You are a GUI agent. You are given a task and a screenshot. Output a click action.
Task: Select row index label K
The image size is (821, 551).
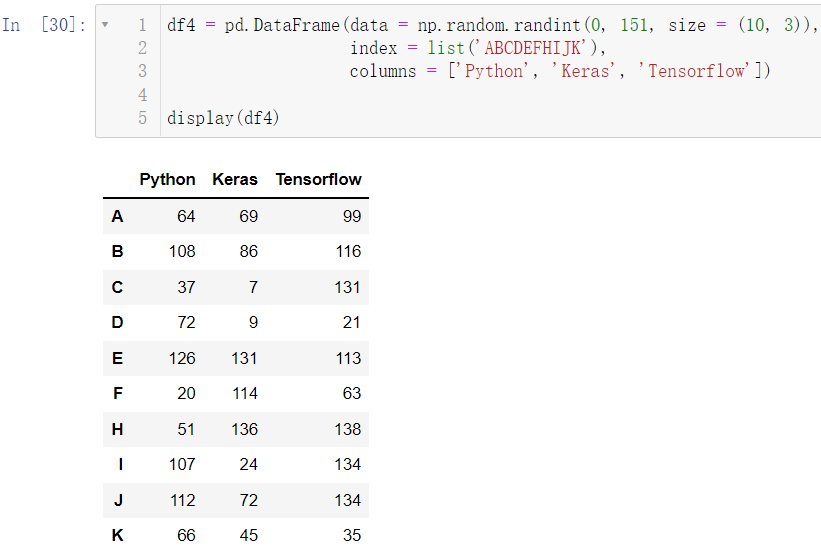tap(117, 535)
